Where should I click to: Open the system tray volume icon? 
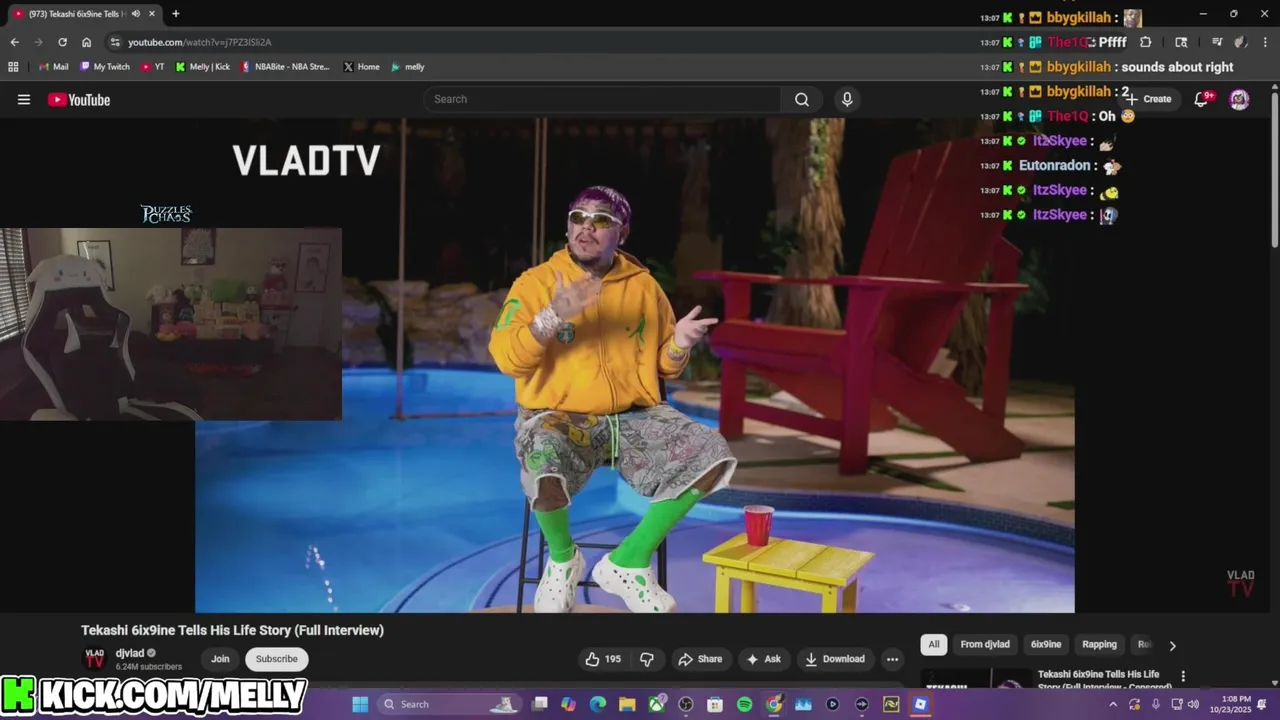click(x=1193, y=704)
